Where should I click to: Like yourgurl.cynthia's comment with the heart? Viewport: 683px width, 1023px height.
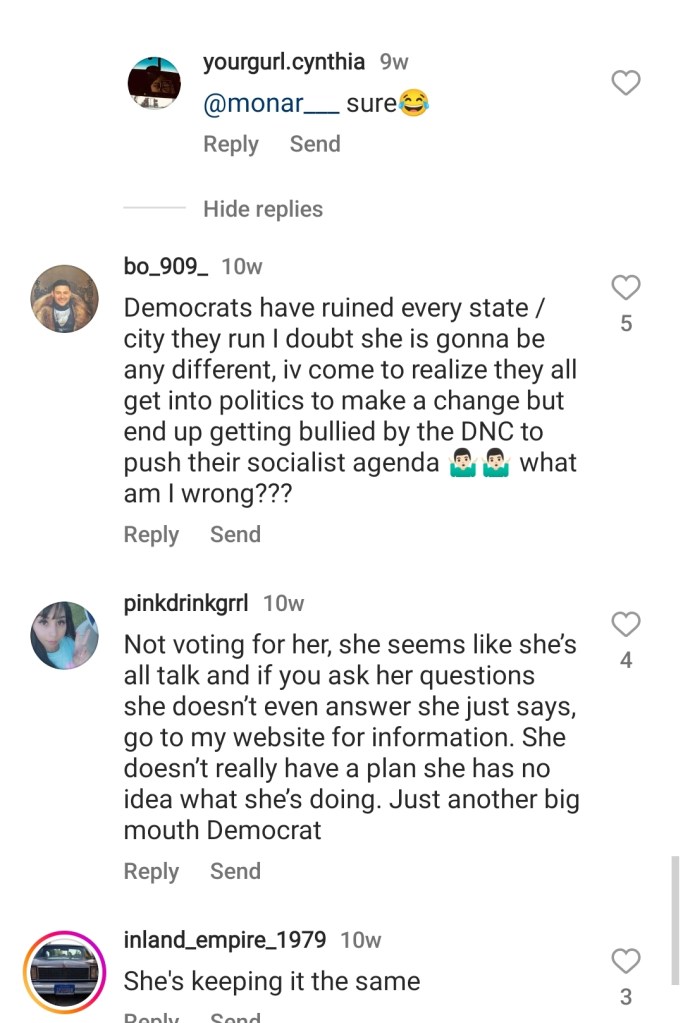[626, 83]
